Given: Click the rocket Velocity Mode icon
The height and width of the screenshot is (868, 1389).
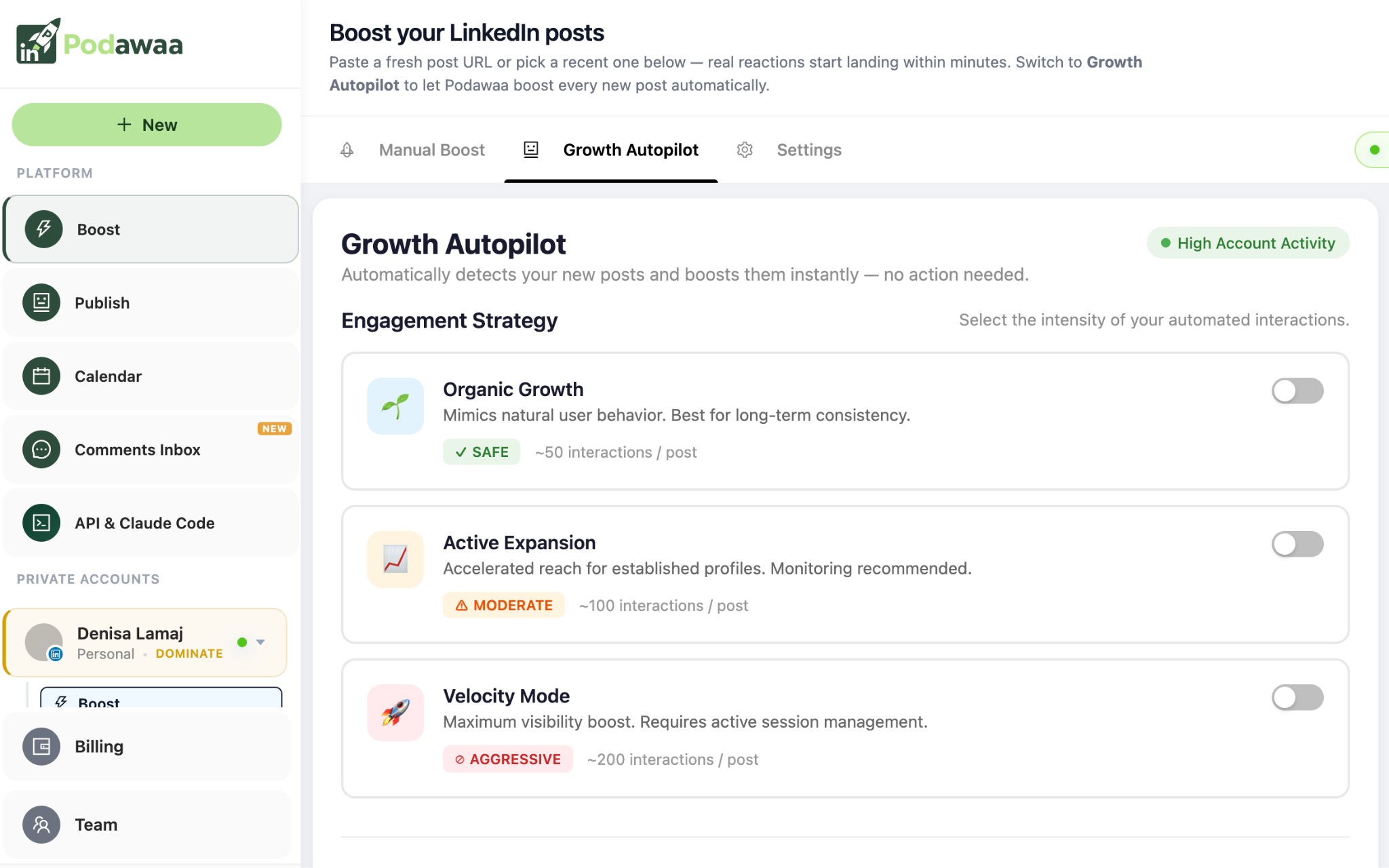Looking at the screenshot, I should click(395, 713).
